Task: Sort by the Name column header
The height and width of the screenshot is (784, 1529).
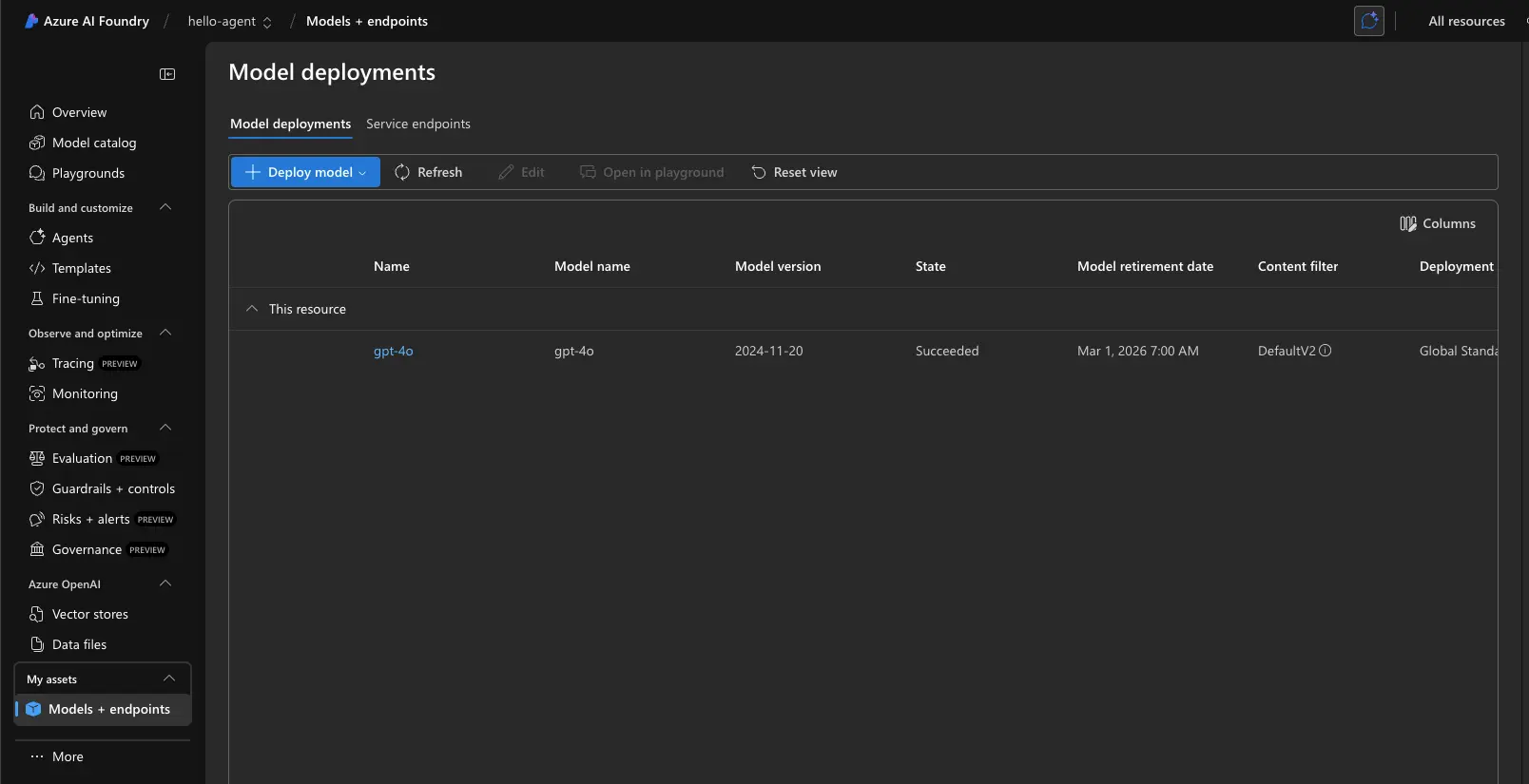Action: (392, 266)
